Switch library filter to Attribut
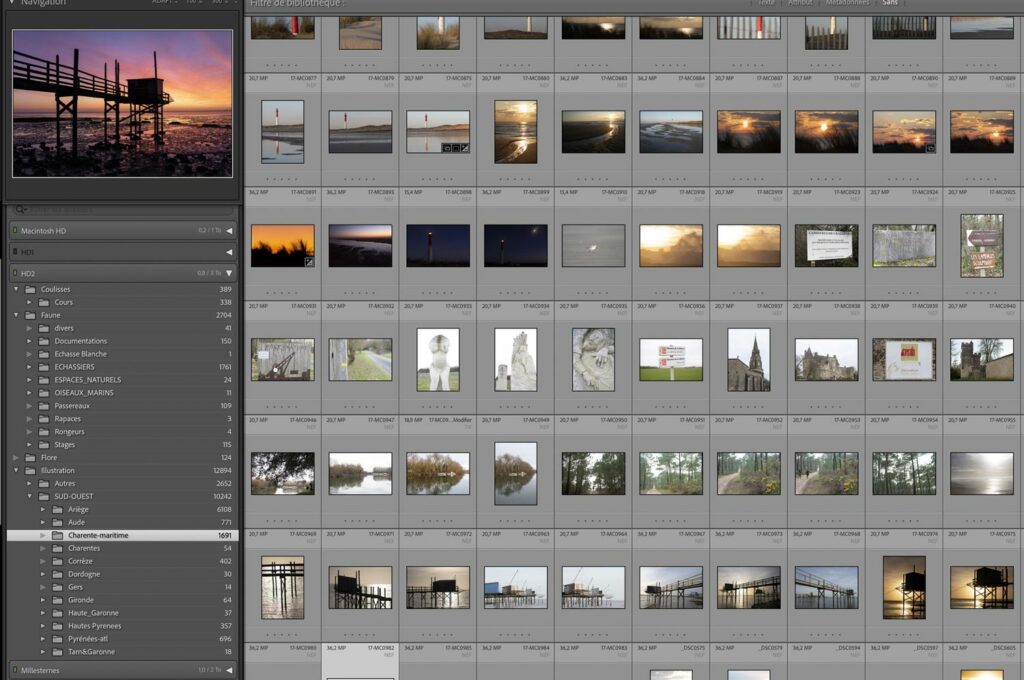The width and height of the screenshot is (1024, 680). click(801, 3)
